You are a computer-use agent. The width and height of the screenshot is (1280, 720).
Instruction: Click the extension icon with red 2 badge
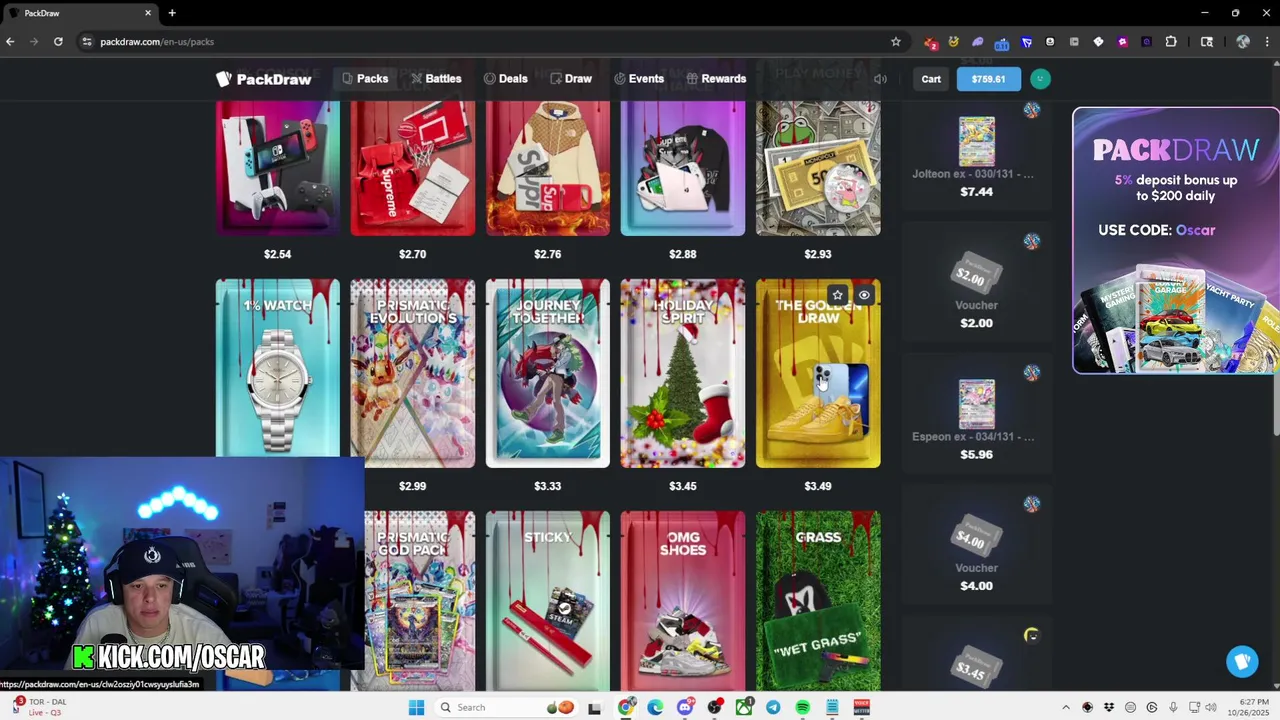pyautogui.click(x=930, y=42)
